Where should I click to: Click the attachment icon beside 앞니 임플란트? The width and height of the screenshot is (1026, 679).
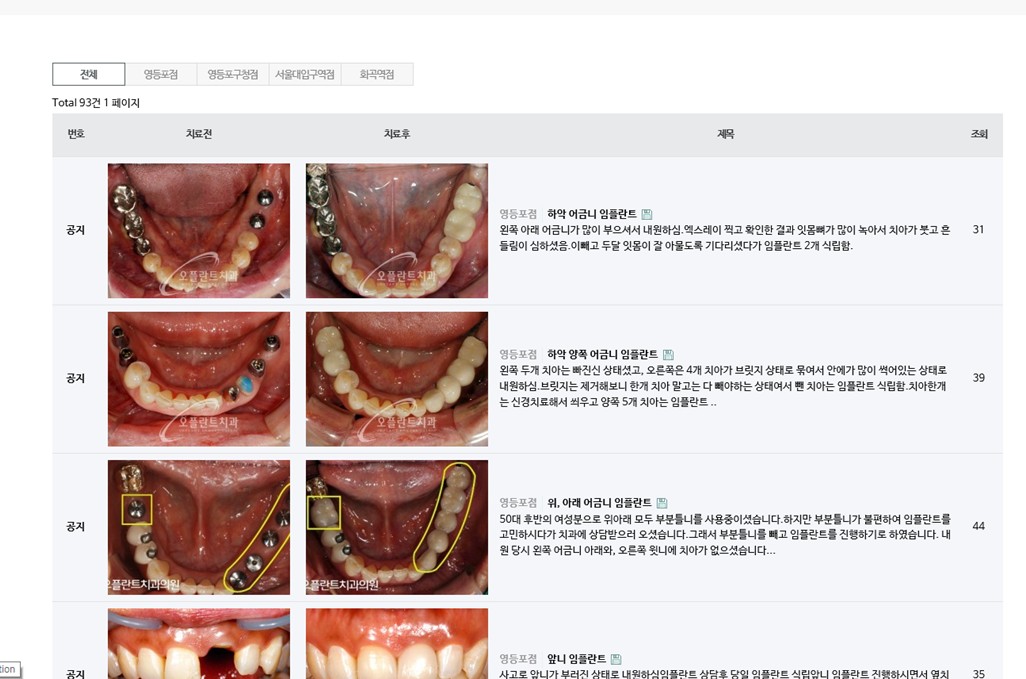(x=616, y=659)
